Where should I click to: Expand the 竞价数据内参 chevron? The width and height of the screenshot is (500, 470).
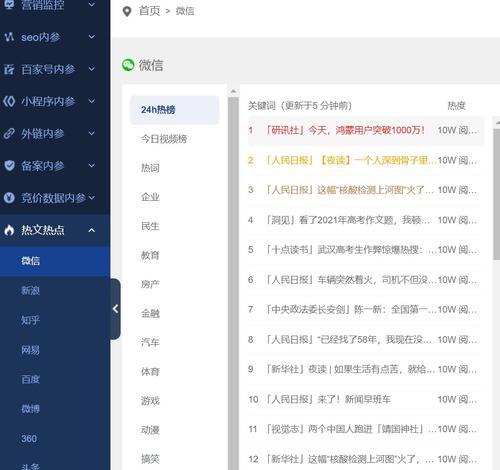[92, 198]
